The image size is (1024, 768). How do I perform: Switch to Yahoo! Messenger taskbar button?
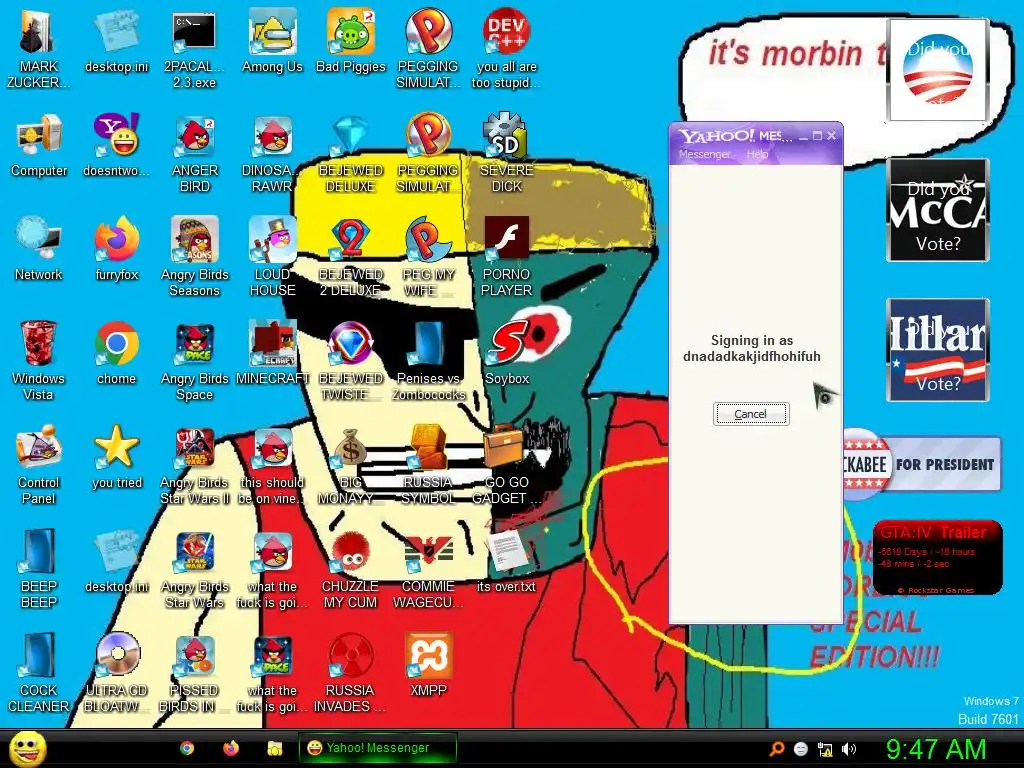click(x=377, y=748)
